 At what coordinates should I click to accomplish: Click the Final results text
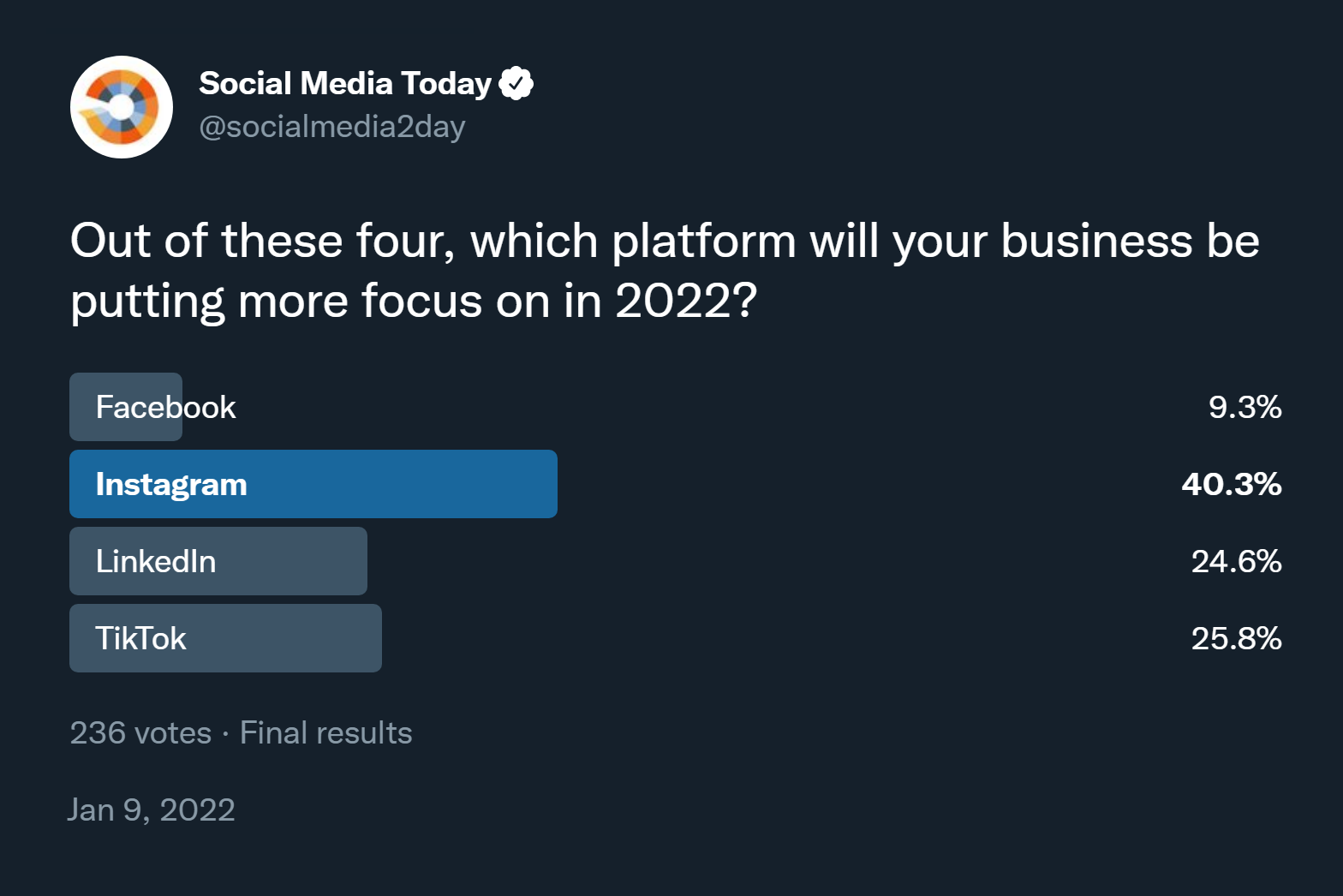325,733
